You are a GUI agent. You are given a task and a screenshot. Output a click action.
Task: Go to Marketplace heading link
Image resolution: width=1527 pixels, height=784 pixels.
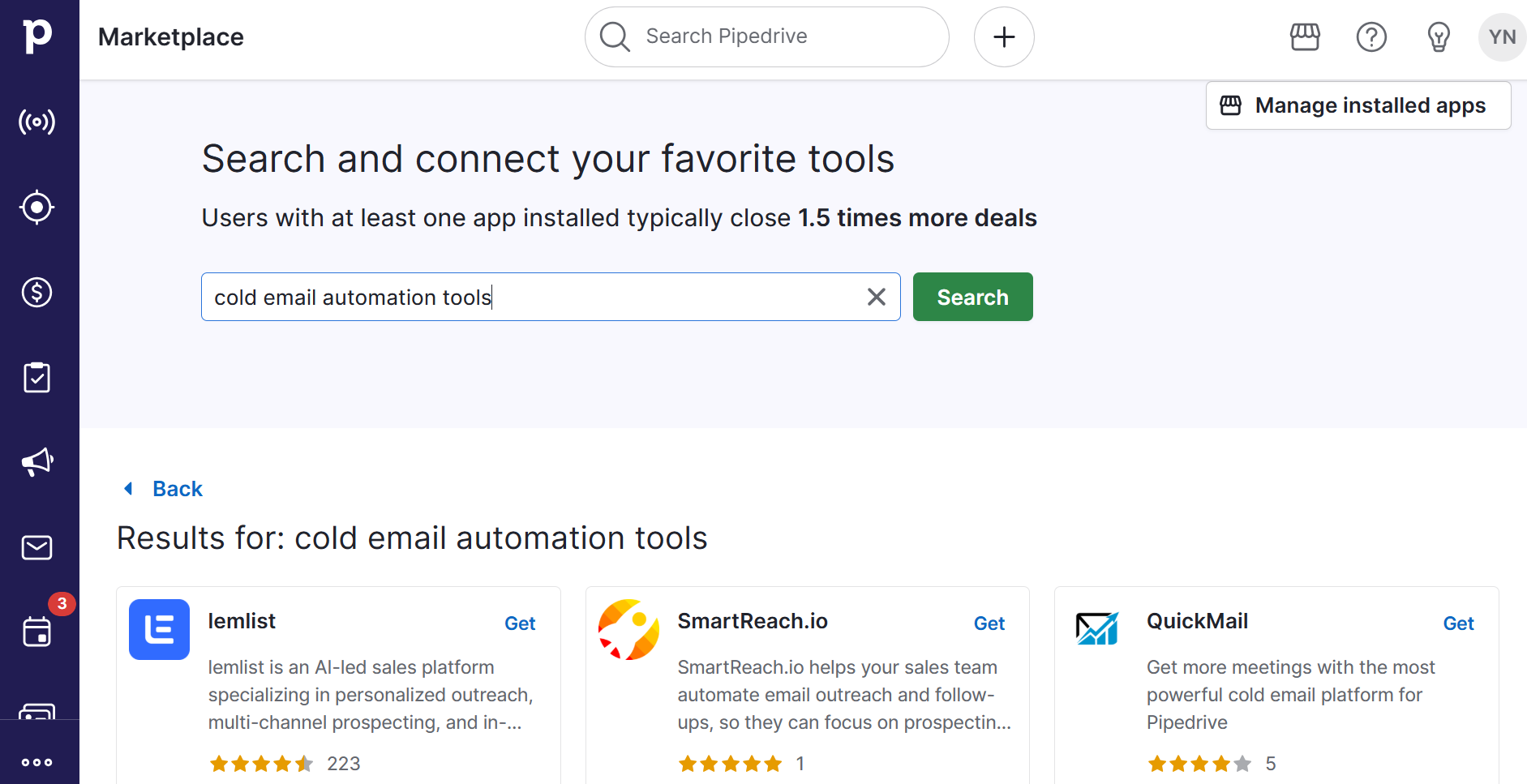(170, 36)
